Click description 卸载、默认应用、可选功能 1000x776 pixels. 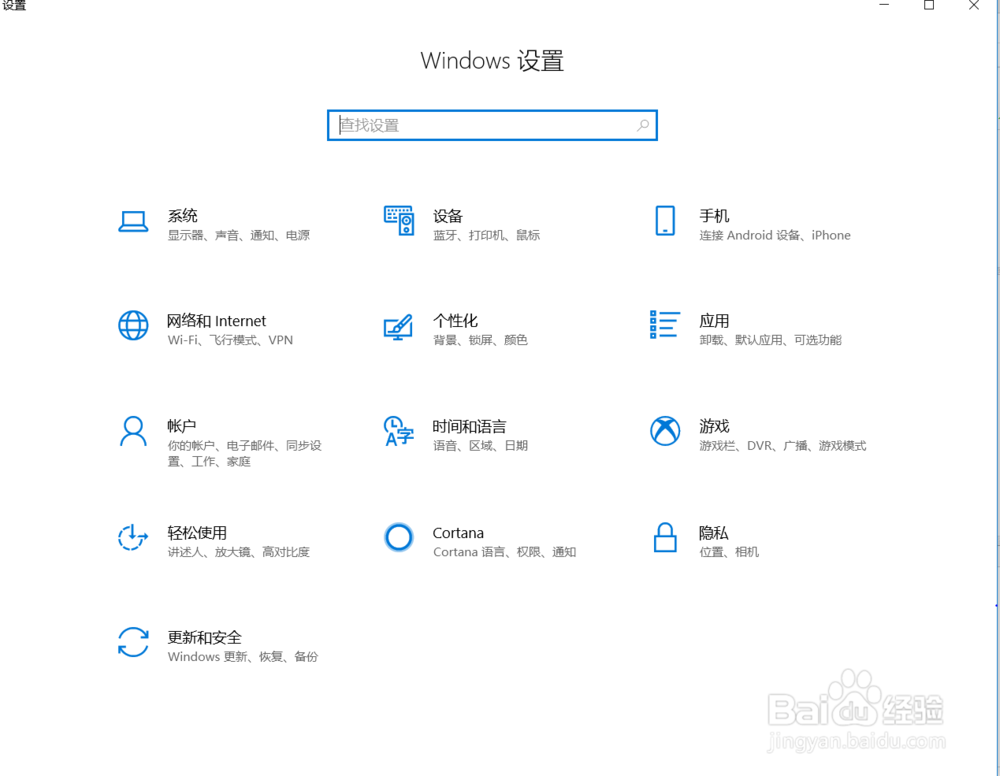770,340
